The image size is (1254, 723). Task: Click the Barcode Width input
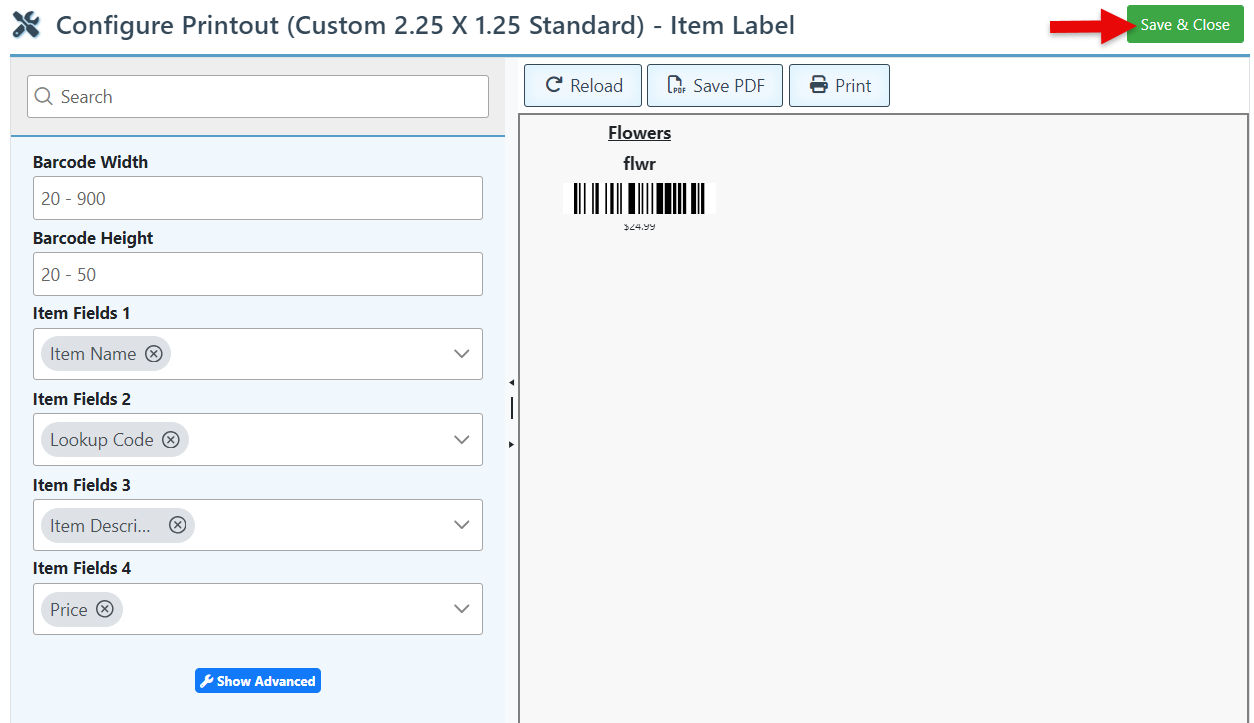coord(258,198)
